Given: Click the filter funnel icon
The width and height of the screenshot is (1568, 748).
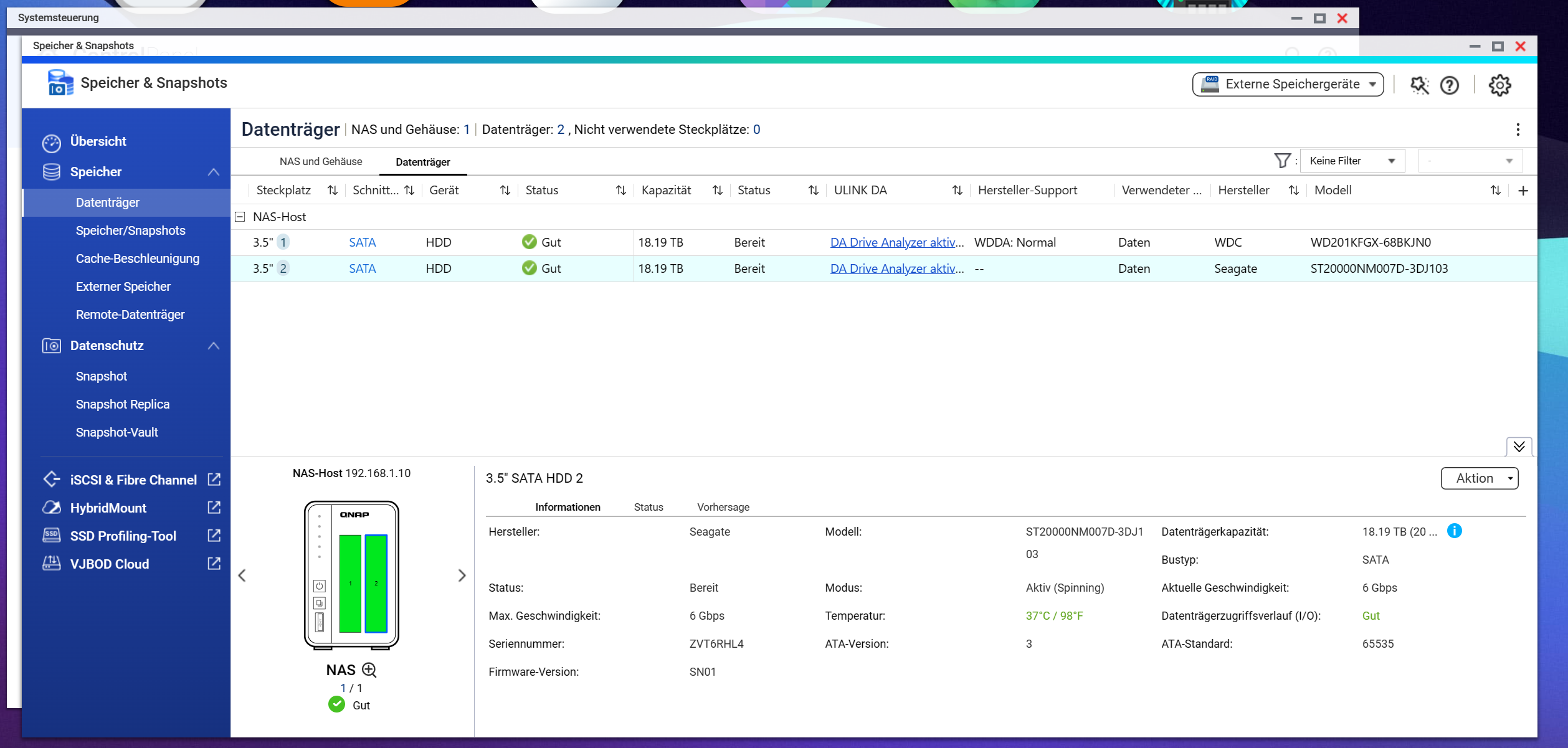Looking at the screenshot, I should click(x=1282, y=161).
